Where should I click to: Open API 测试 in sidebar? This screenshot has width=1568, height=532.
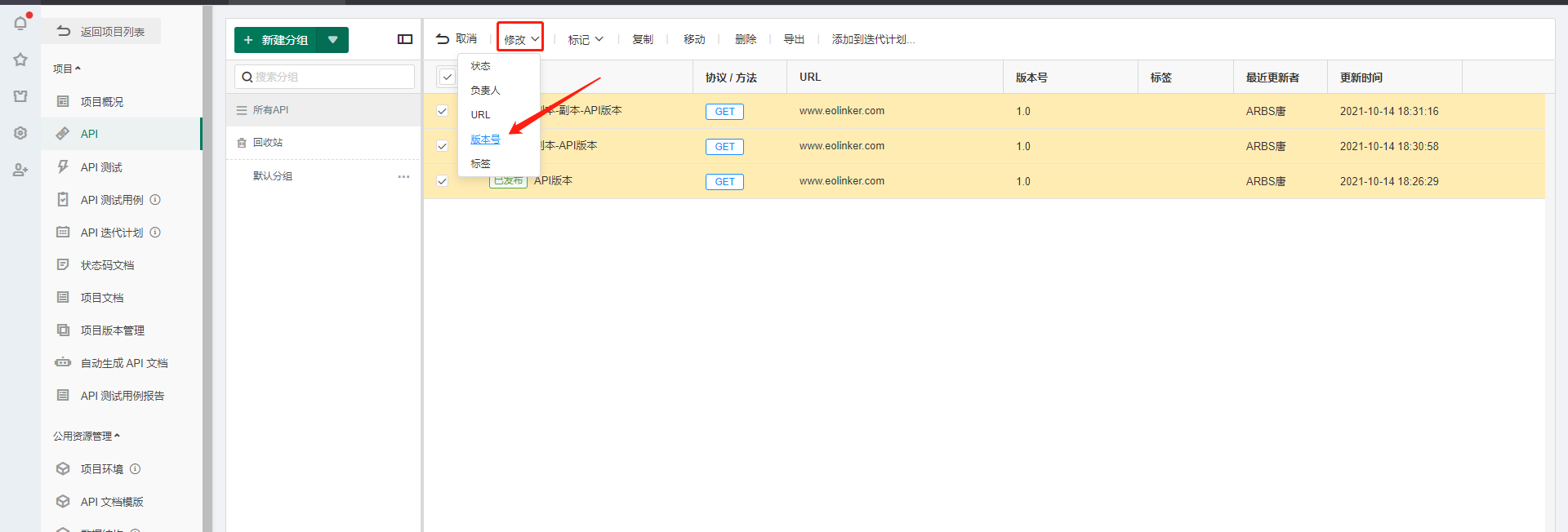[101, 167]
